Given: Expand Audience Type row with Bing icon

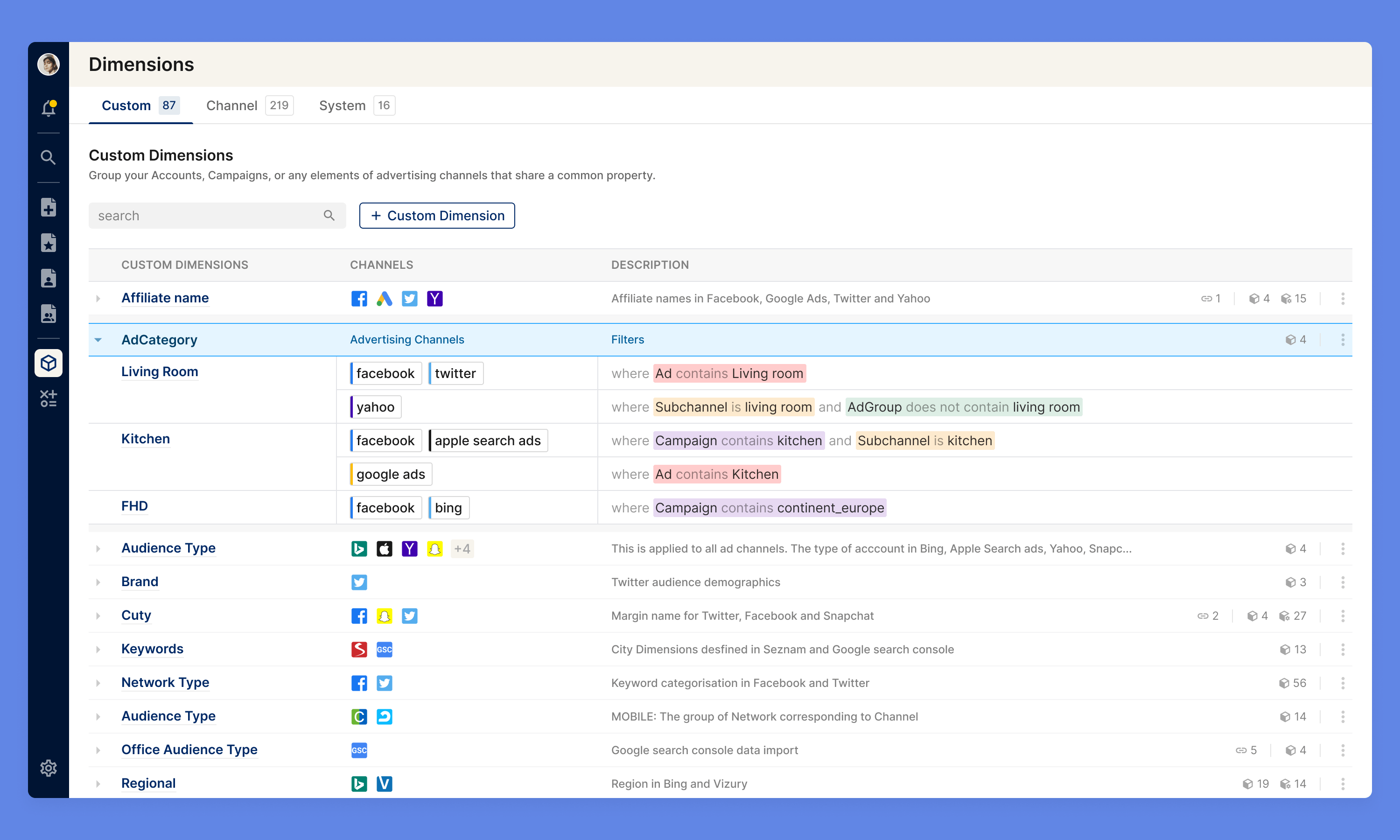Looking at the screenshot, I should click(x=98, y=548).
